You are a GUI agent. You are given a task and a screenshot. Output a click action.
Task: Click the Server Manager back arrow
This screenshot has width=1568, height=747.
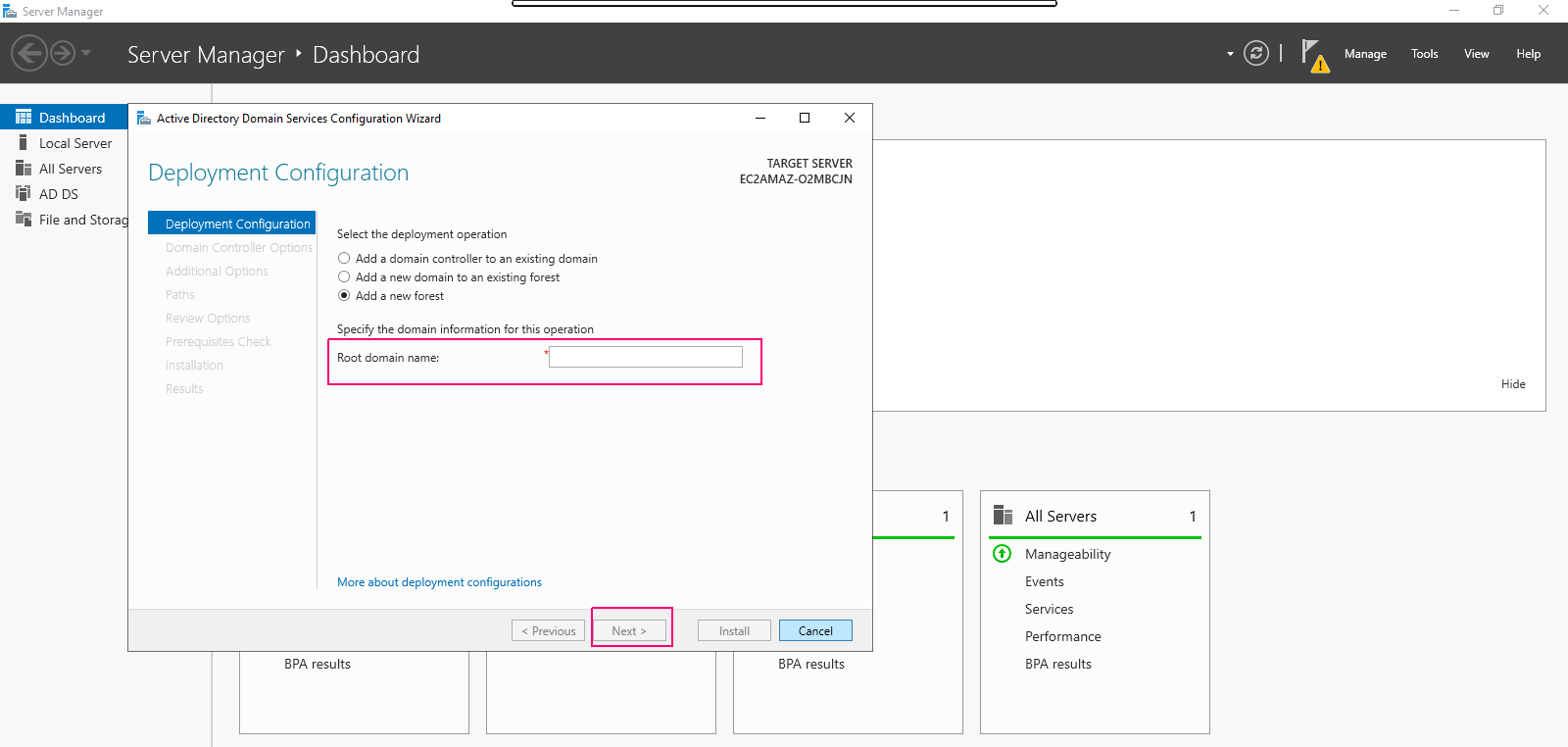[29, 53]
